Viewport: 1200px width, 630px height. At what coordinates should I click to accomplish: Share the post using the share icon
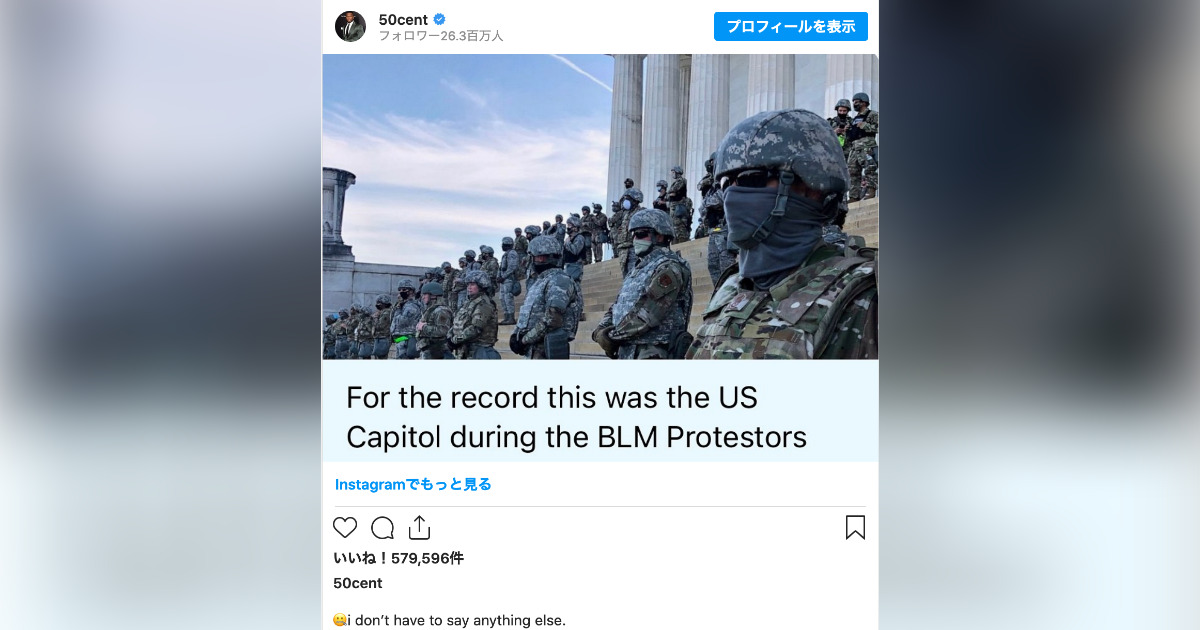[419, 528]
